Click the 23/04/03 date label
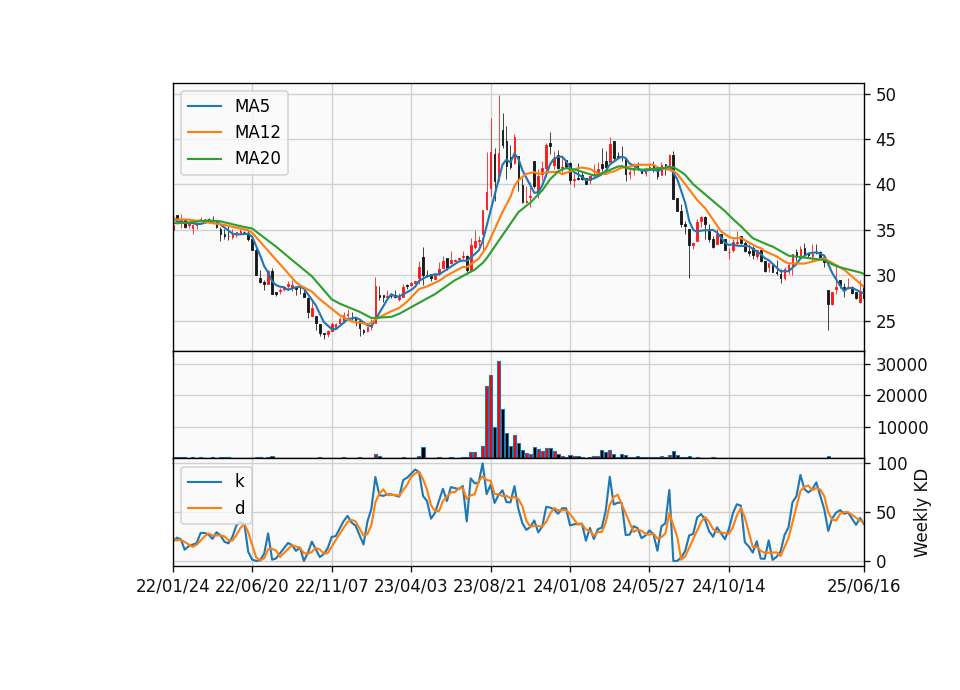Screen dimensions: 960x690 click(x=411, y=587)
